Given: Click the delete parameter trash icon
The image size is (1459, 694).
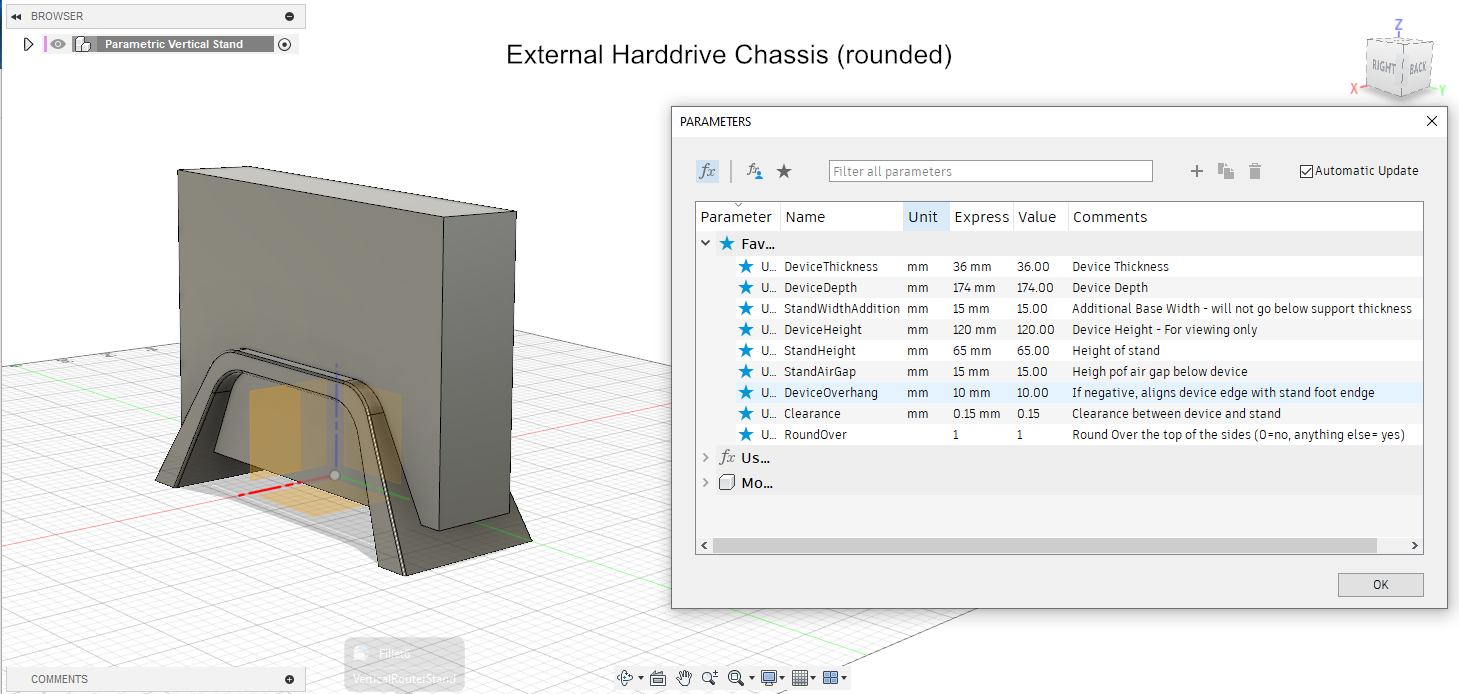Looking at the screenshot, I should point(1255,171).
